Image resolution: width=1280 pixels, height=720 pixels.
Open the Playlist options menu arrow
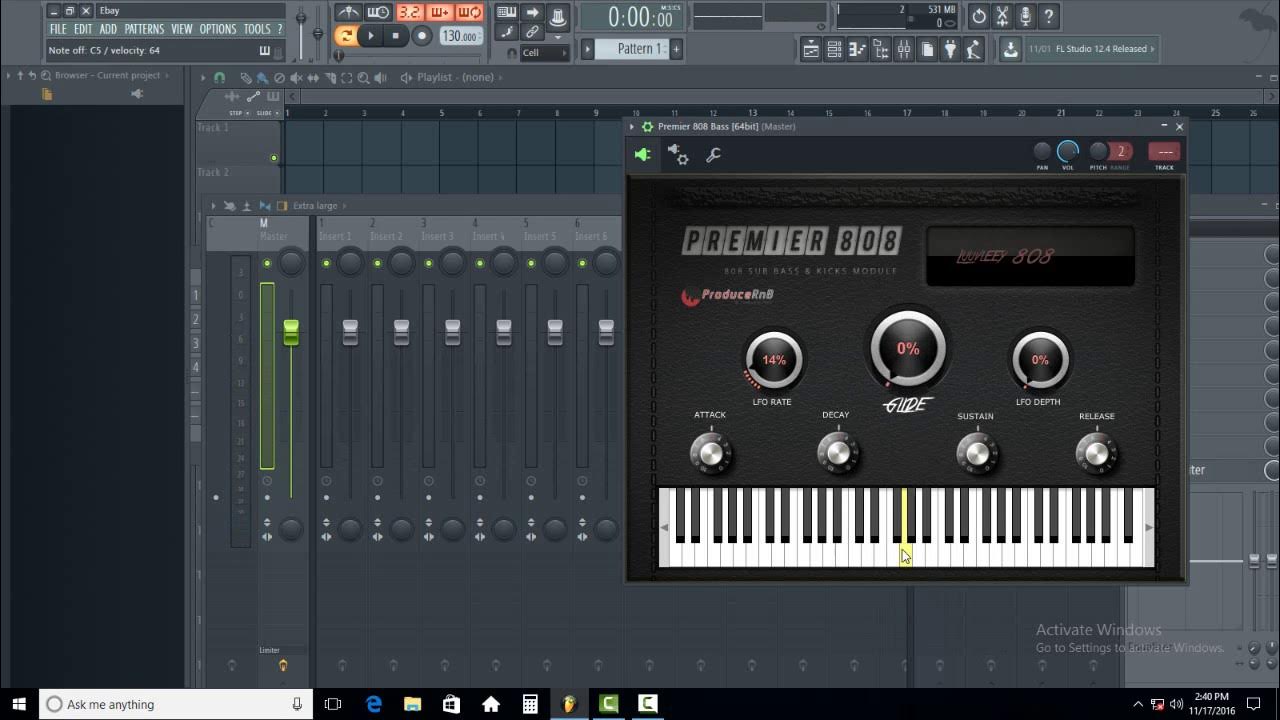click(202, 77)
